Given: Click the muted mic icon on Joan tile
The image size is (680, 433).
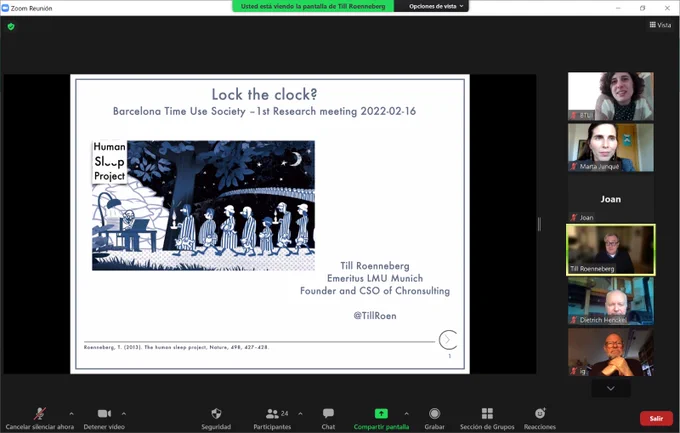Looking at the screenshot, I should pyautogui.click(x=574, y=217).
